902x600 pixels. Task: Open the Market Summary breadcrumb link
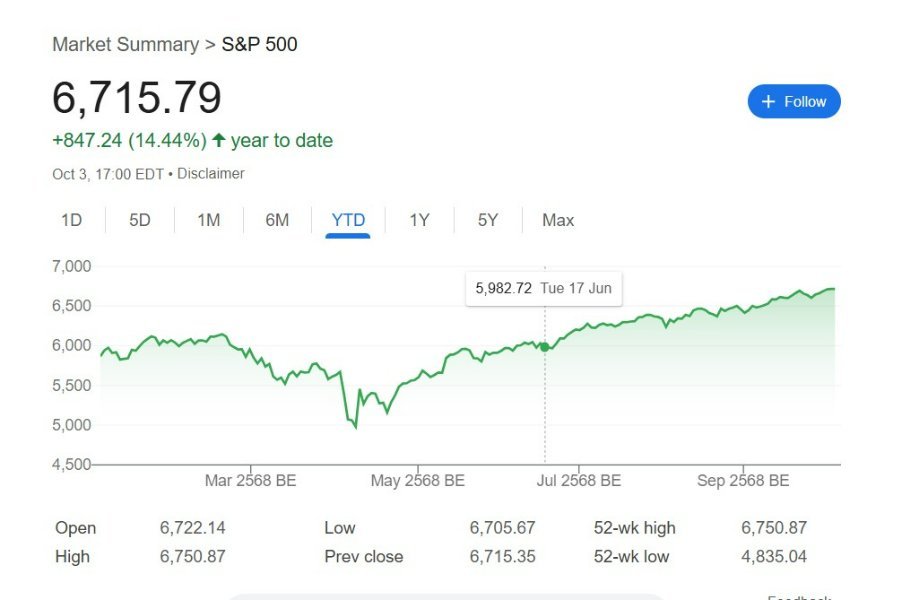coord(125,44)
